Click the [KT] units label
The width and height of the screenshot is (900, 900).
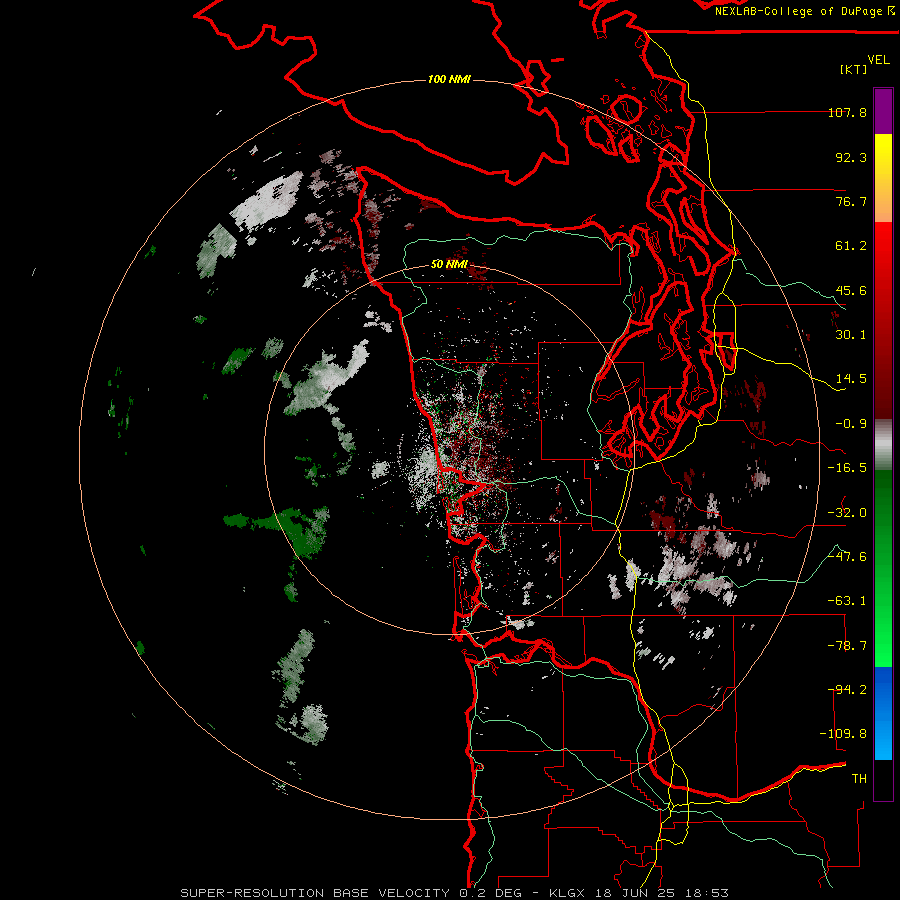(853, 69)
